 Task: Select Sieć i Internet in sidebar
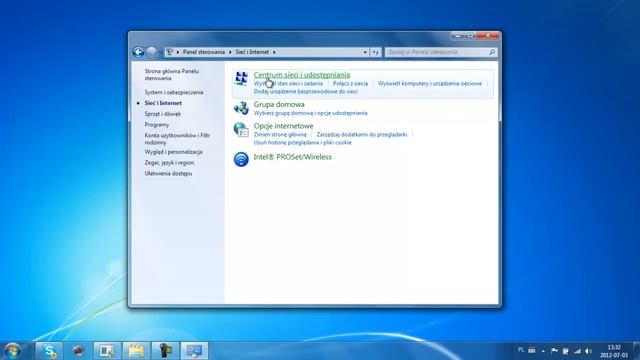(x=163, y=103)
